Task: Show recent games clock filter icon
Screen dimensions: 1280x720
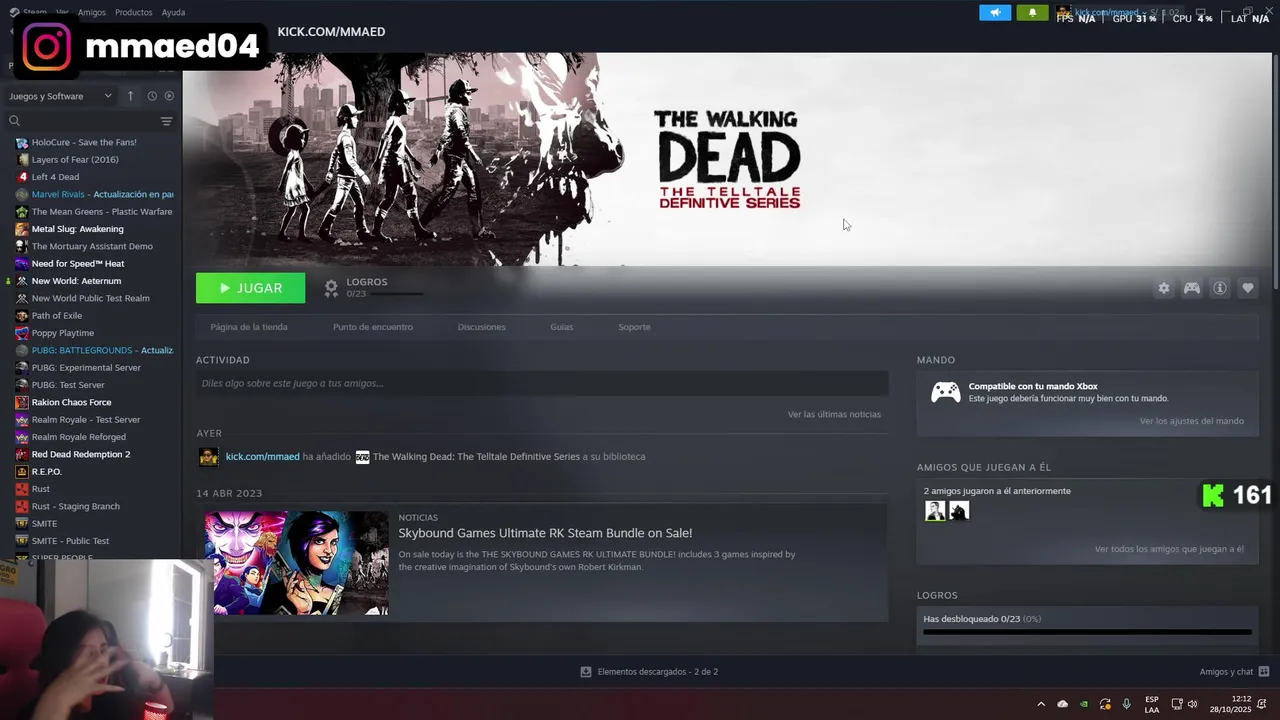Action: coord(152,96)
